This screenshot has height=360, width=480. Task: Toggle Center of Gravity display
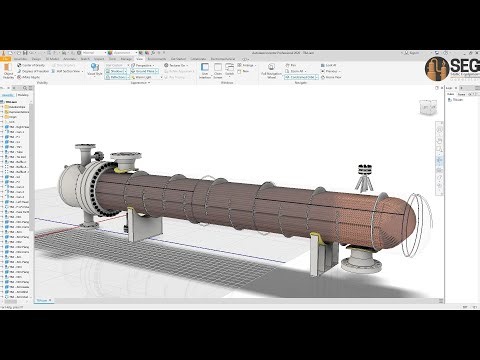(31, 65)
